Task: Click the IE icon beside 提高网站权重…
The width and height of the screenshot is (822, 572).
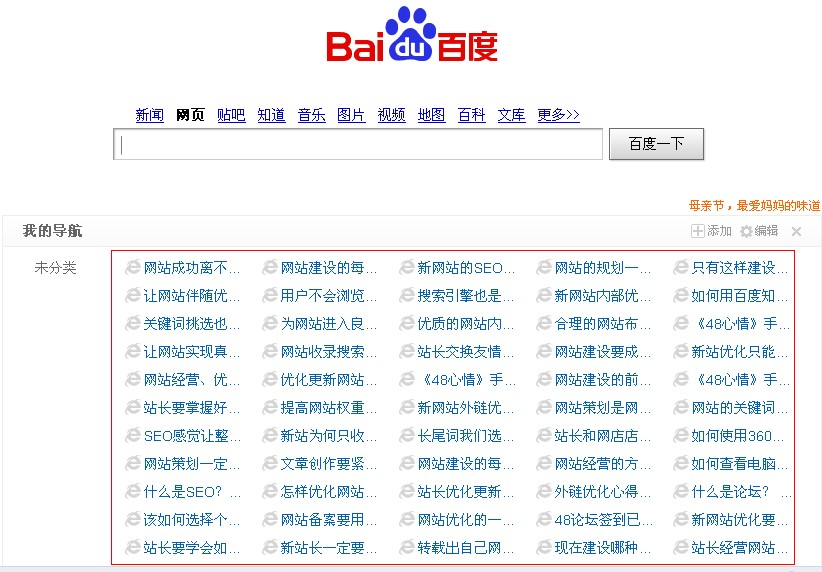Action: coord(269,407)
